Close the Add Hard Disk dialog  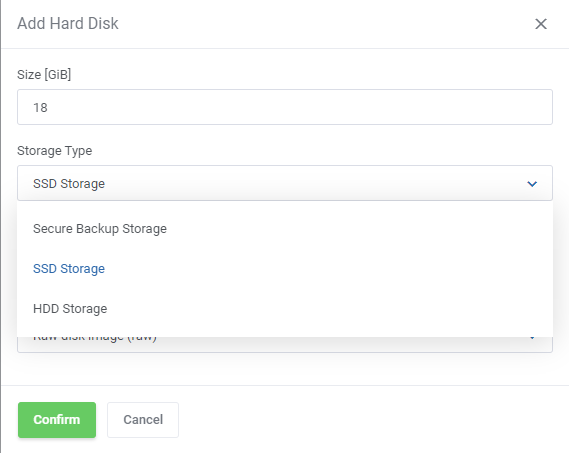541,24
